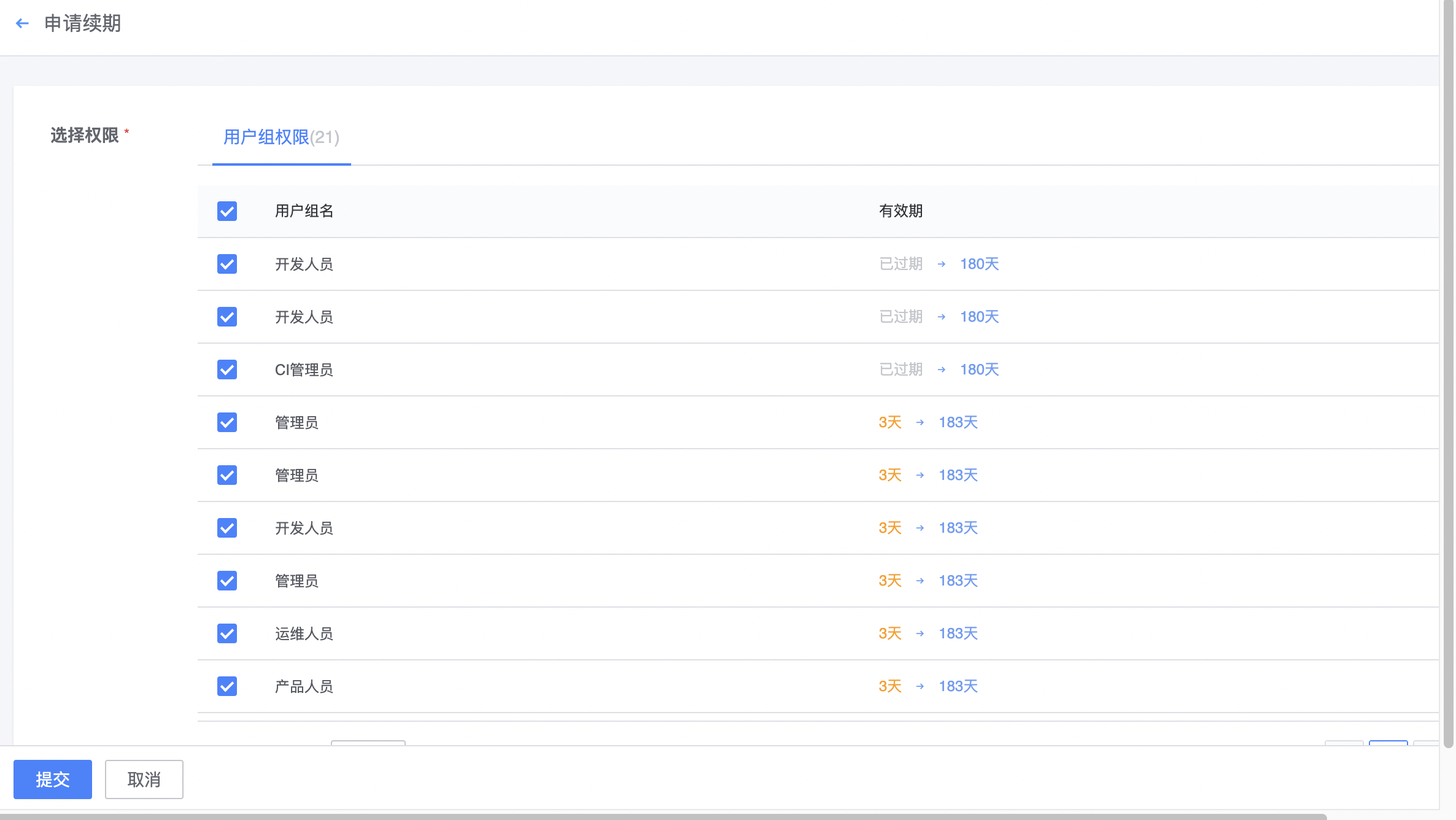The width and height of the screenshot is (1456, 820).
Task: Uncheck the first 开发人员 row checkbox
Action: click(227, 264)
